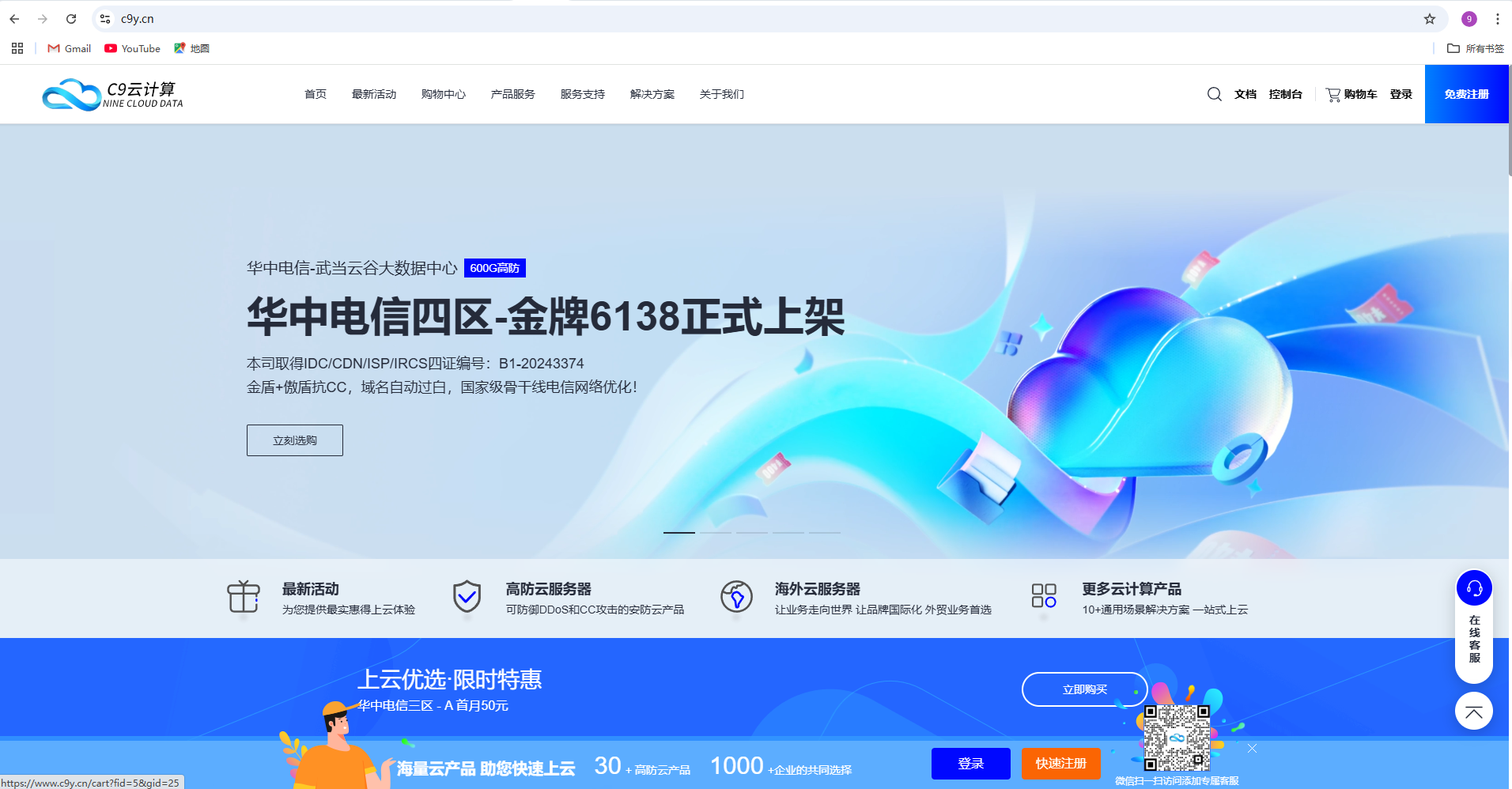Click the browser address bar

712,19
